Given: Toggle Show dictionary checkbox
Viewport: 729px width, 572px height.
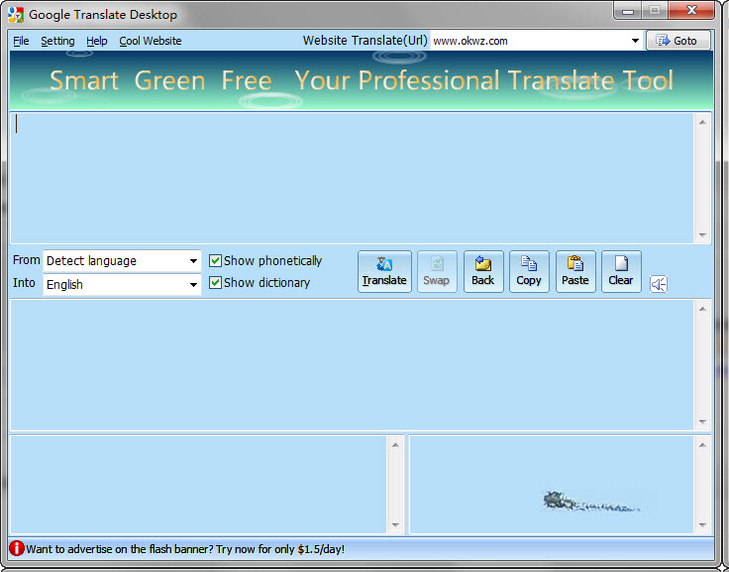Looking at the screenshot, I should click(x=215, y=282).
